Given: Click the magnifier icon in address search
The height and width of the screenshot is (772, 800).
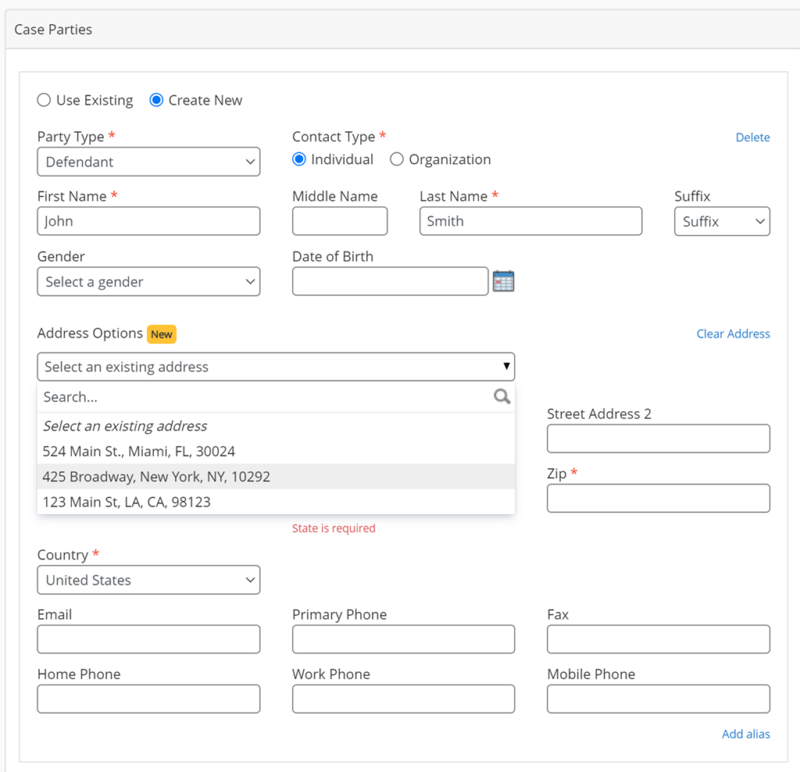Looking at the screenshot, I should click(502, 397).
